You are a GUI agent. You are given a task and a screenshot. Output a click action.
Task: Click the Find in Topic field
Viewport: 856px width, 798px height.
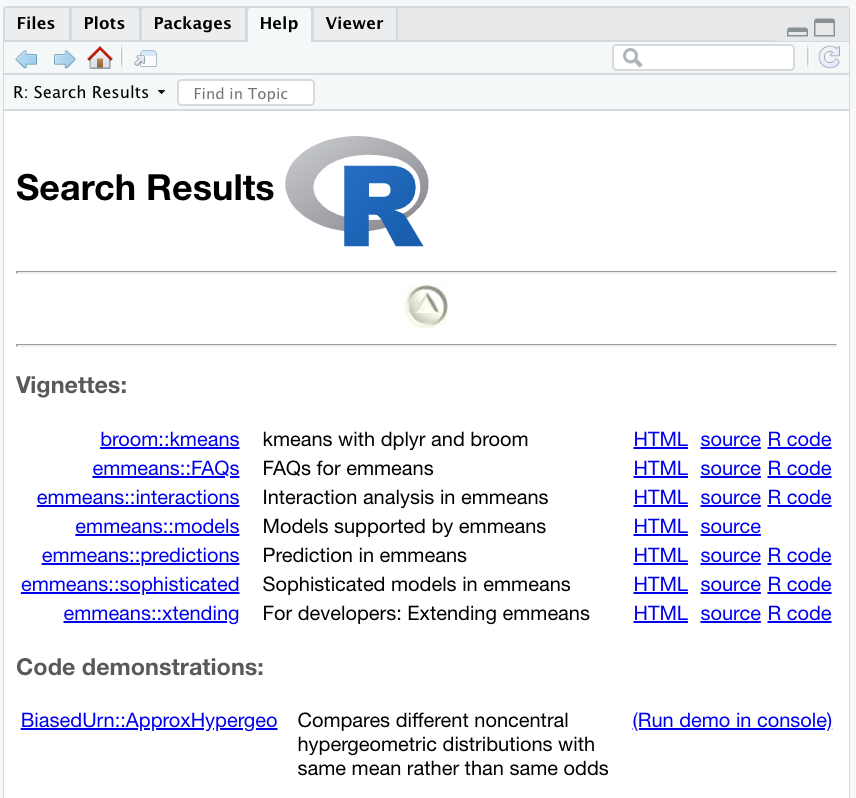(x=246, y=93)
